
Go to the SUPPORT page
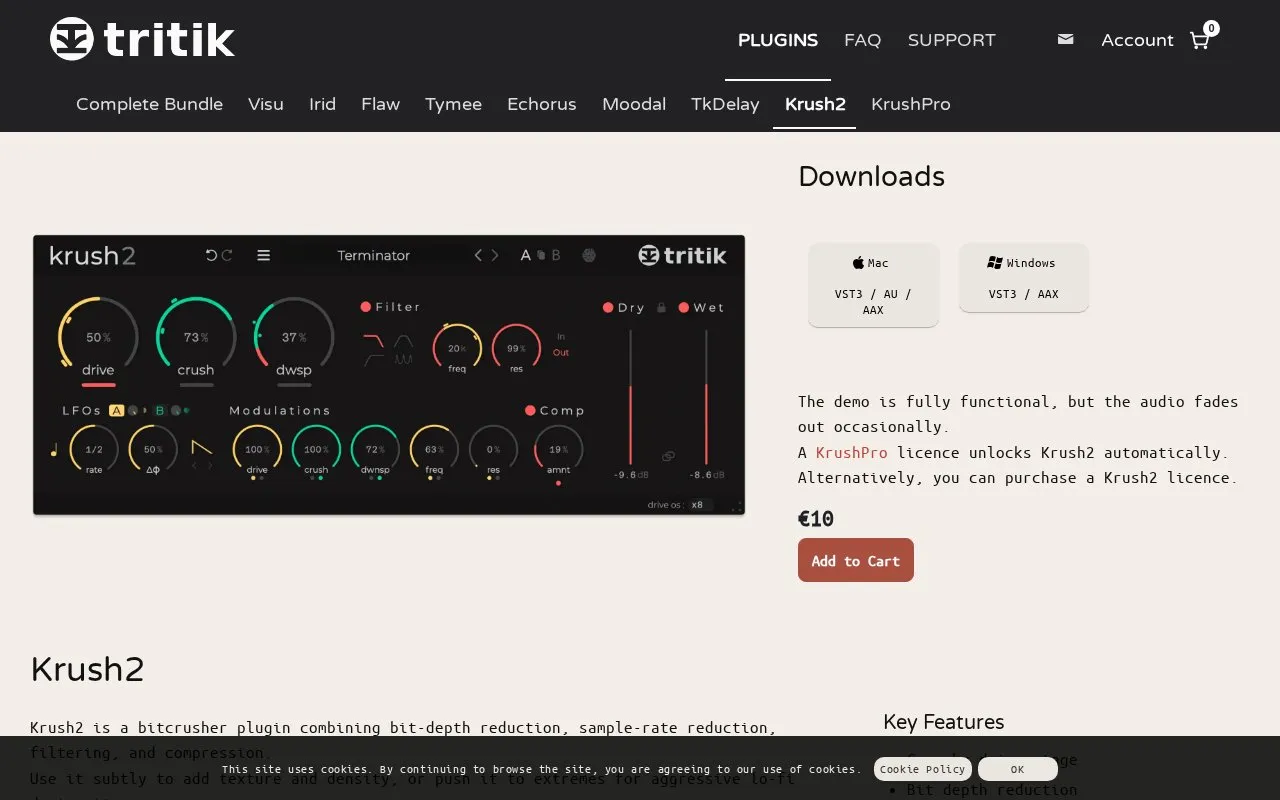click(x=951, y=40)
